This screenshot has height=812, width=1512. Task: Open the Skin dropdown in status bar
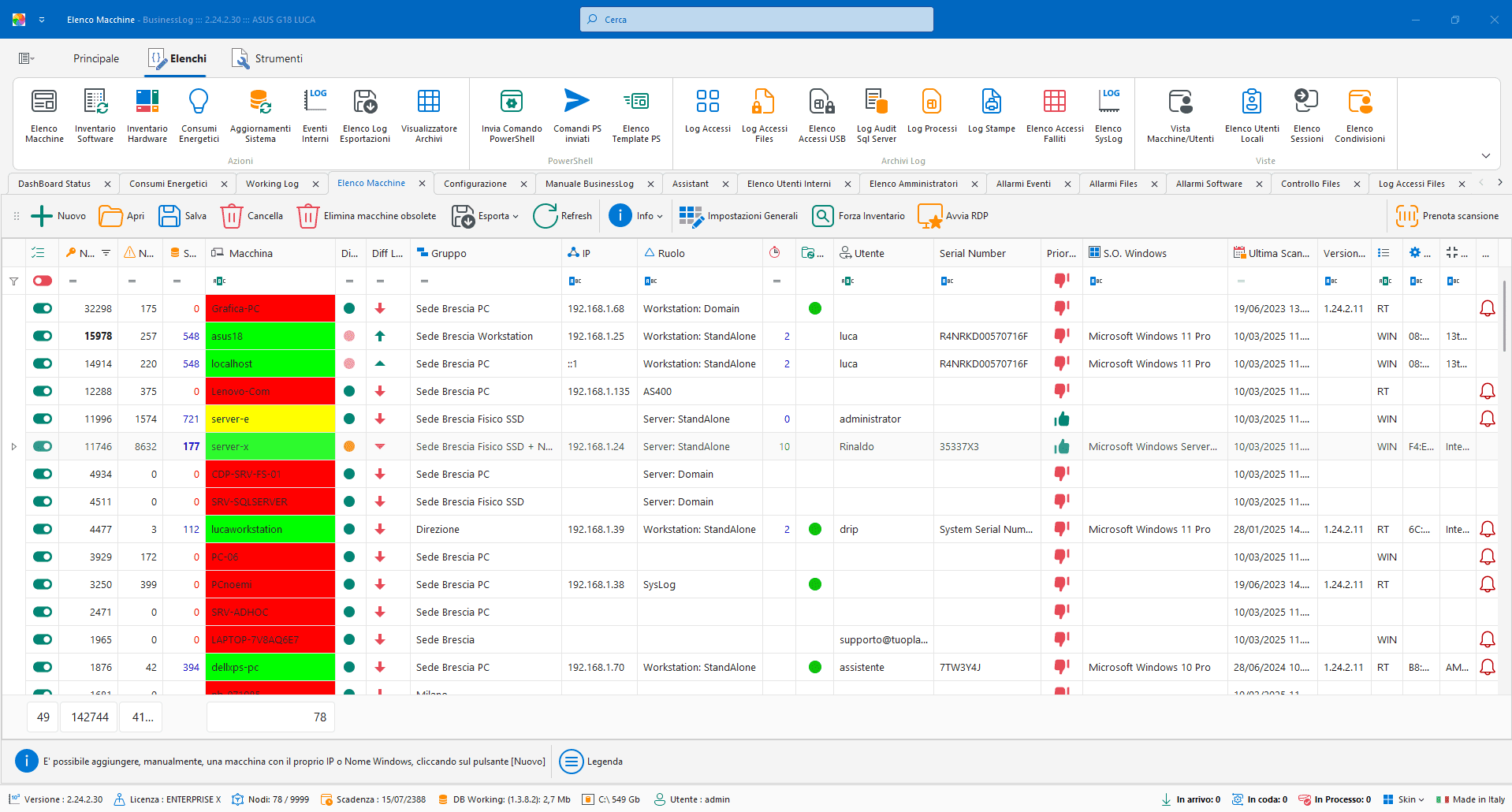tap(1404, 799)
